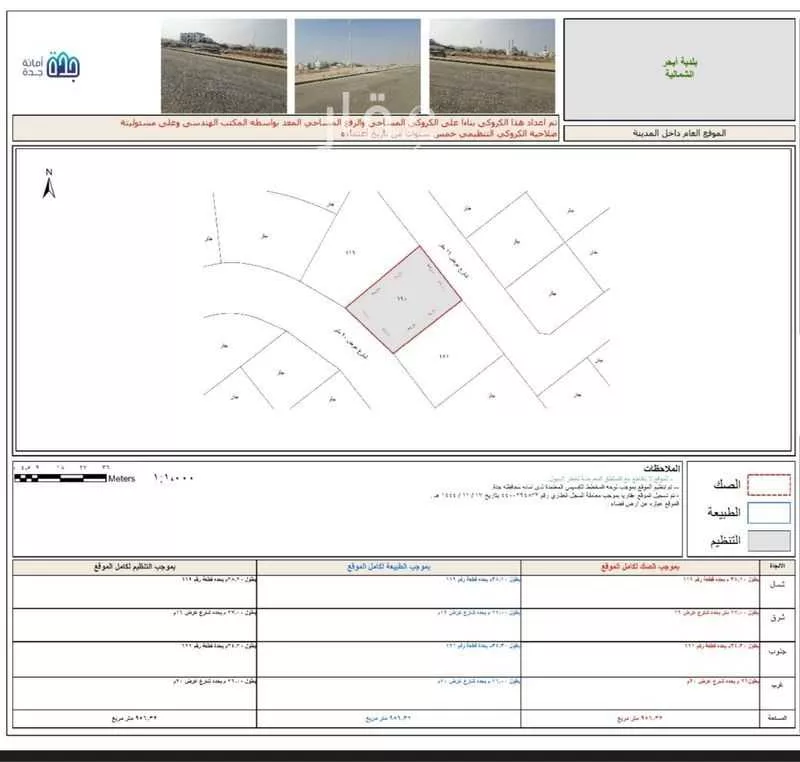Click the area value in the الطبيعة column

[388, 718]
